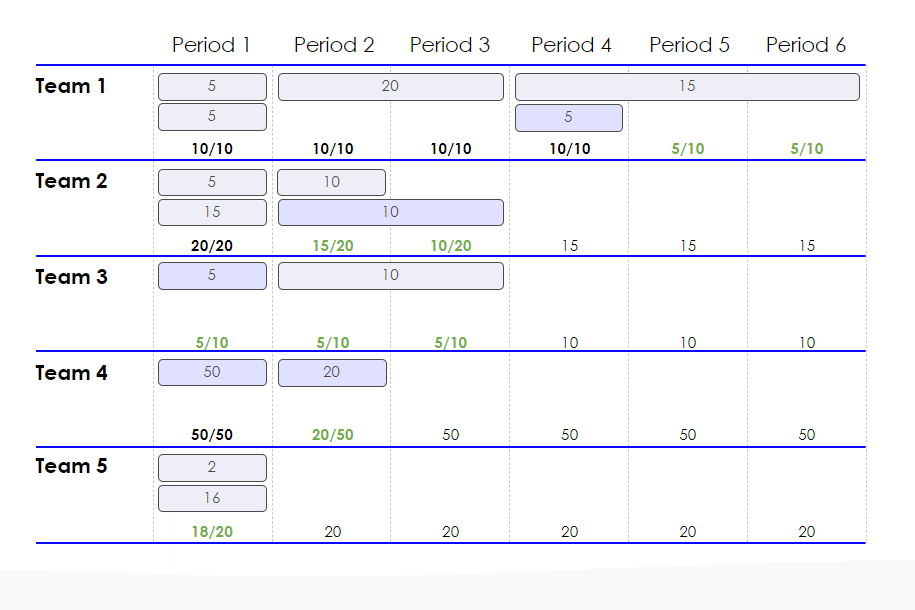Viewport: 915px width, 610px height.
Task: Select Team 5's 16 block
Action: pos(212,498)
